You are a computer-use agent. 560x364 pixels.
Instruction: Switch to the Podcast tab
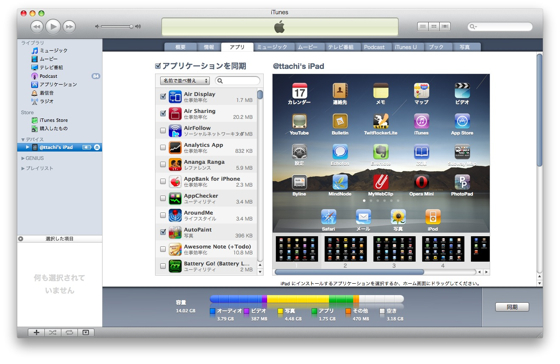(x=374, y=47)
